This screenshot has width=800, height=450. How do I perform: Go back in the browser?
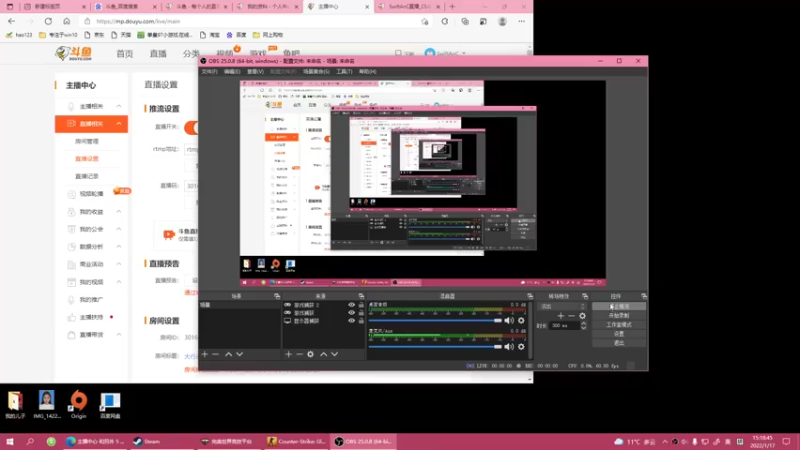pos(11,21)
